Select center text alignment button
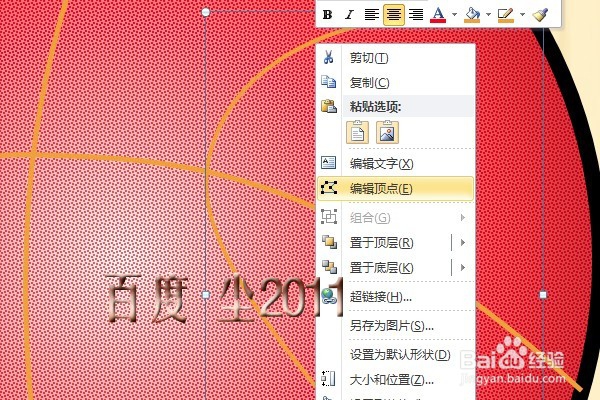Screen dimensions: 600x400 394,15
